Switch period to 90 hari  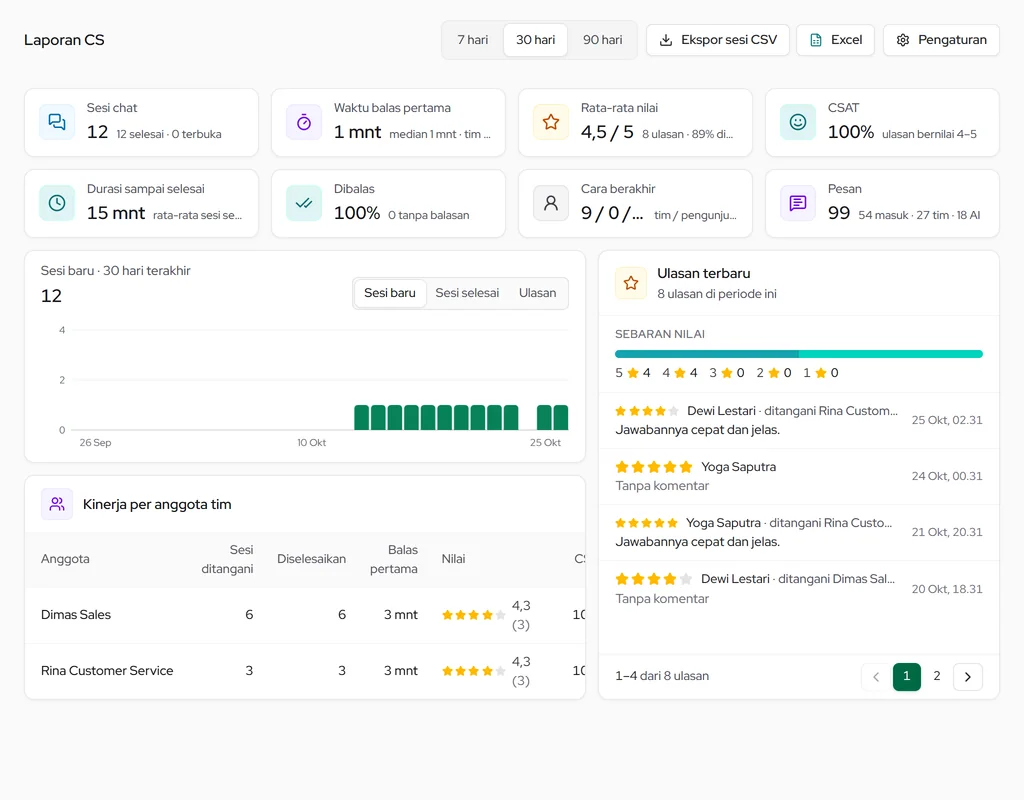tap(602, 40)
